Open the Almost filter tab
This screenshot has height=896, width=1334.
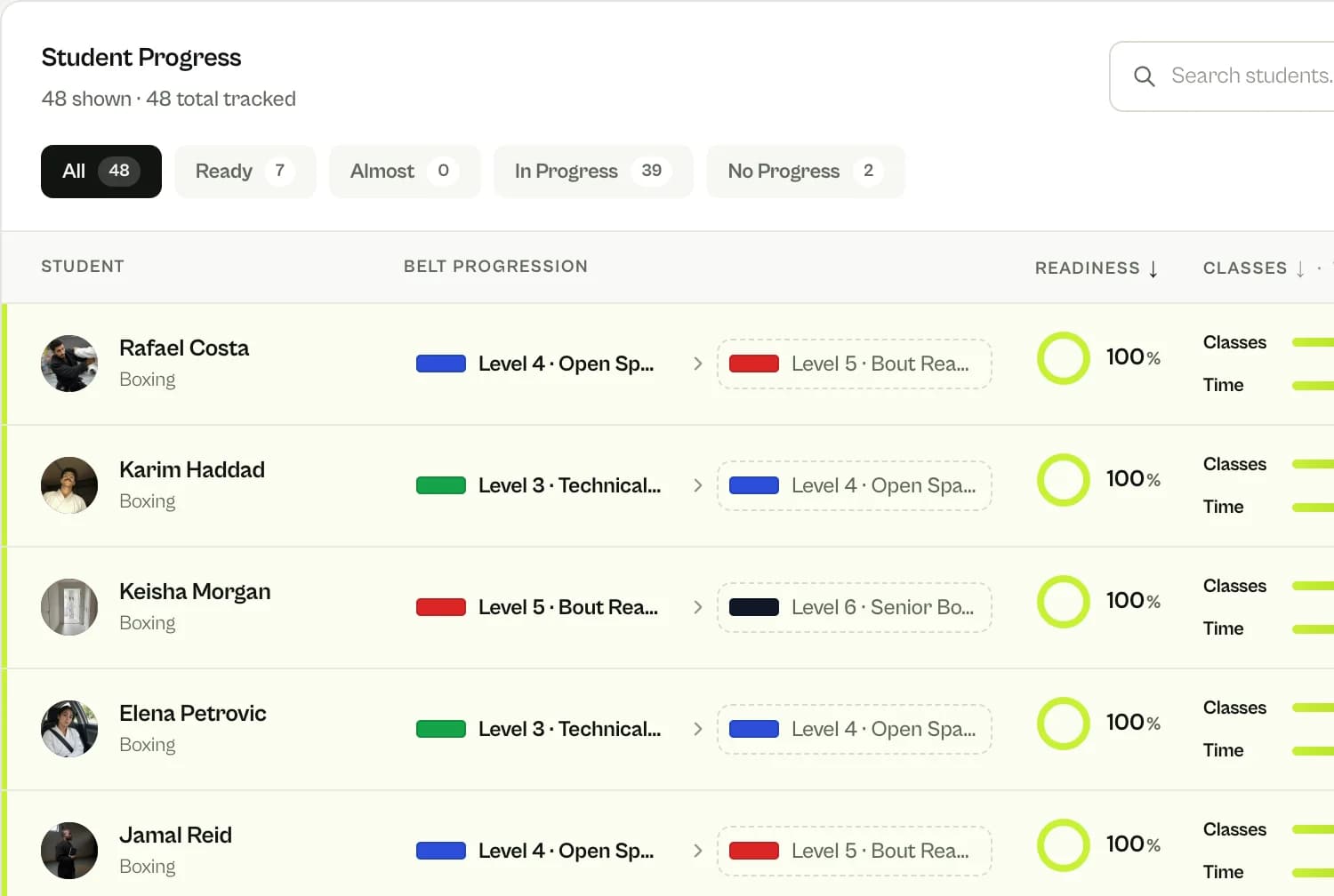click(405, 171)
